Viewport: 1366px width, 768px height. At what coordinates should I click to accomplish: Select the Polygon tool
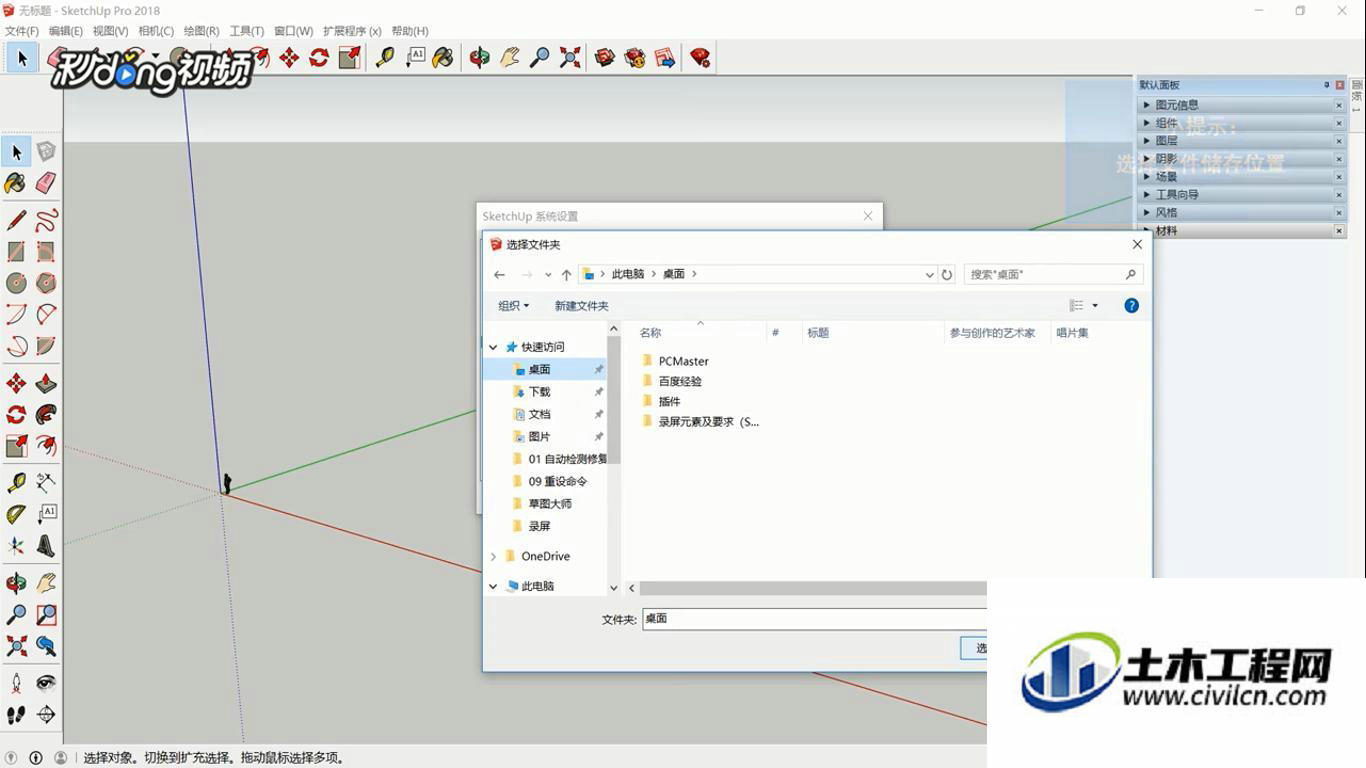(x=46, y=283)
